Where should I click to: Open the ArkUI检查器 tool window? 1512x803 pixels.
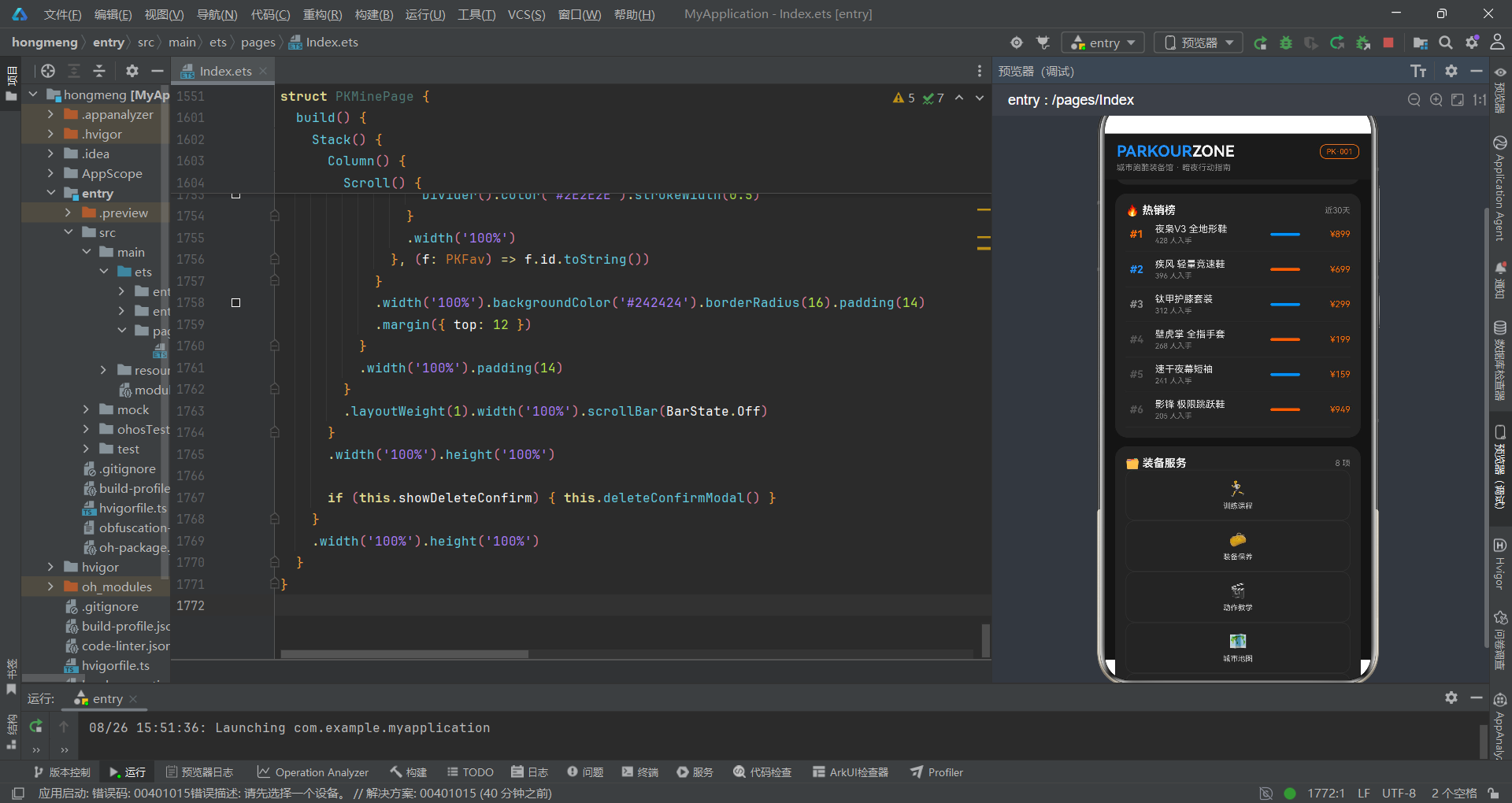pyautogui.click(x=850, y=772)
